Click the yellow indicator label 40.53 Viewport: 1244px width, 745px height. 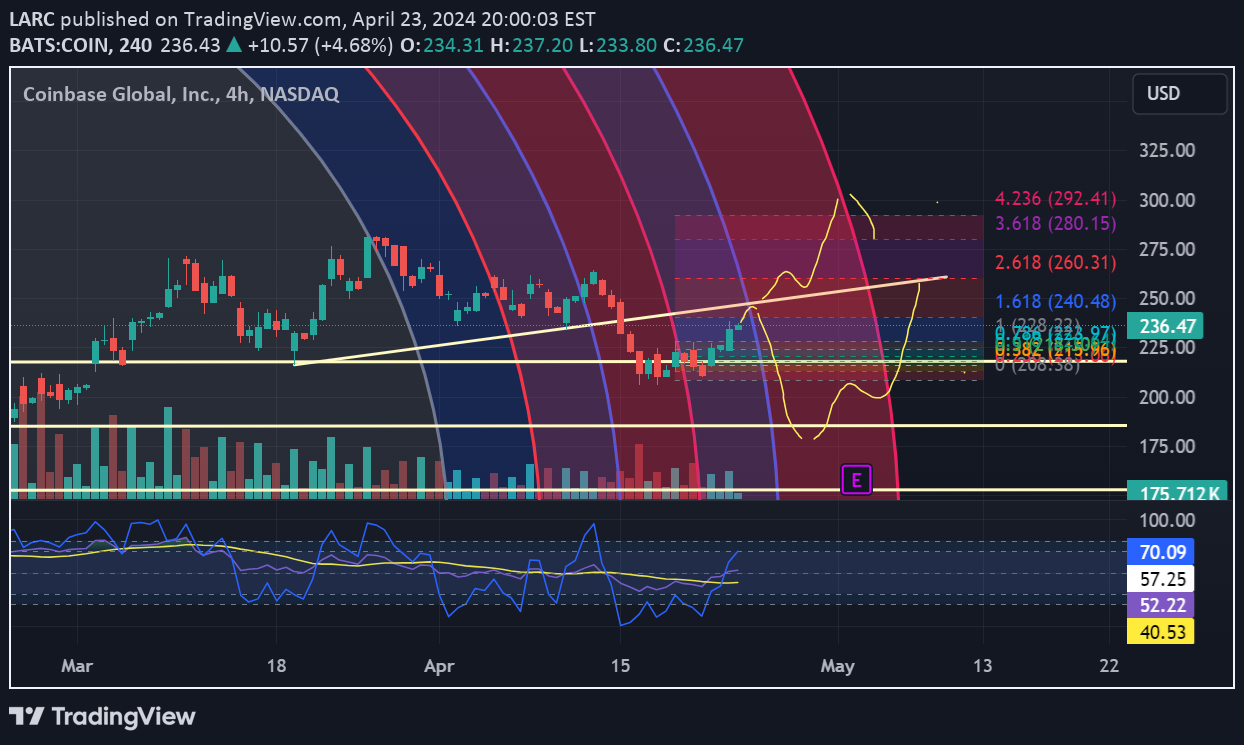tap(1159, 631)
